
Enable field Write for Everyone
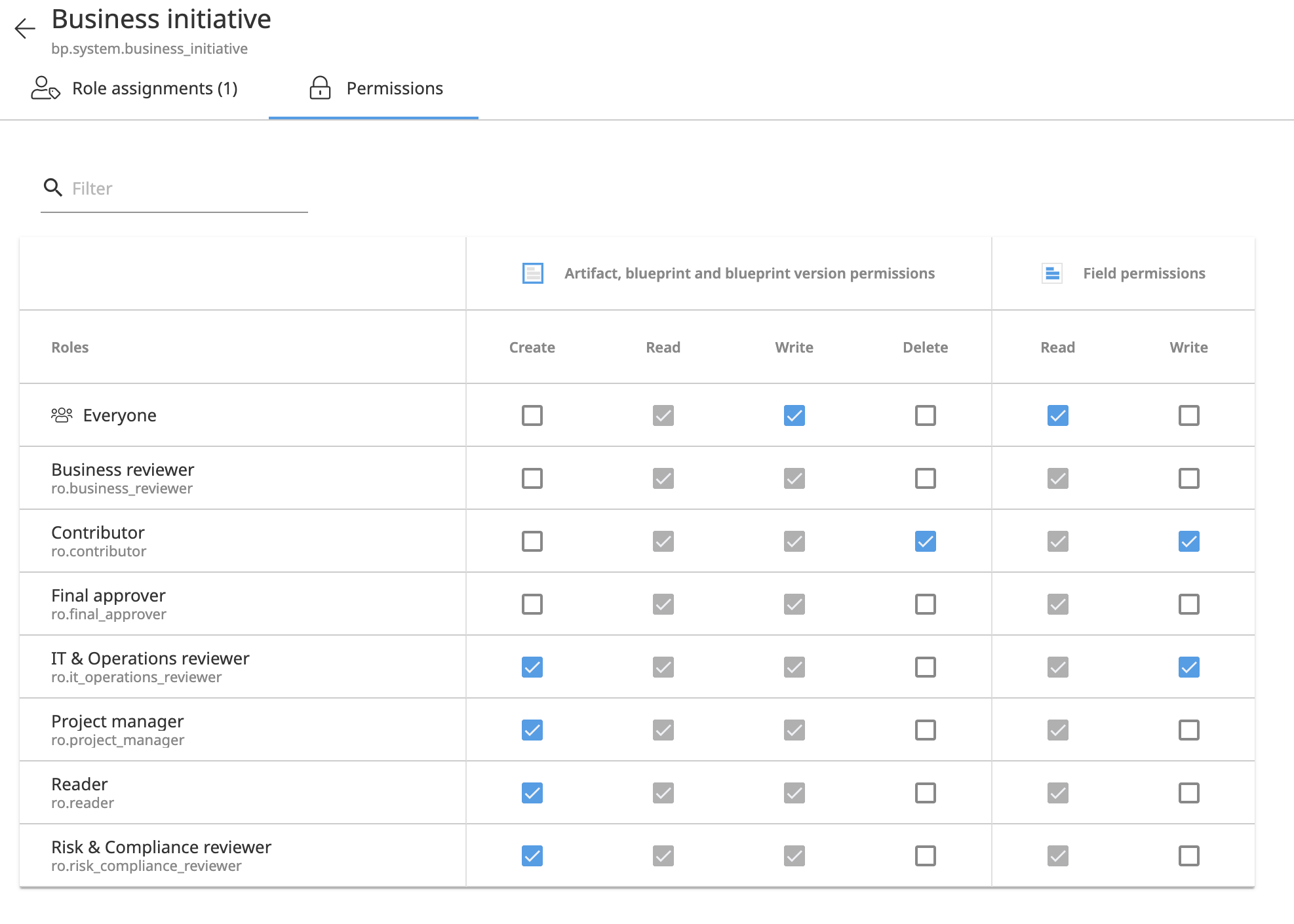click(x=1189, y=415)
